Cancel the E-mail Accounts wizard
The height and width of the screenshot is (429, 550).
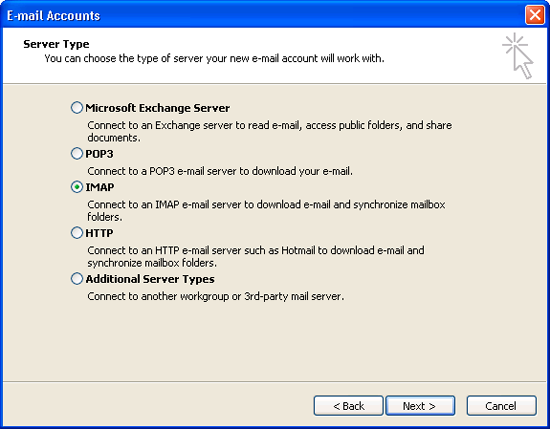tap(501, 406)
